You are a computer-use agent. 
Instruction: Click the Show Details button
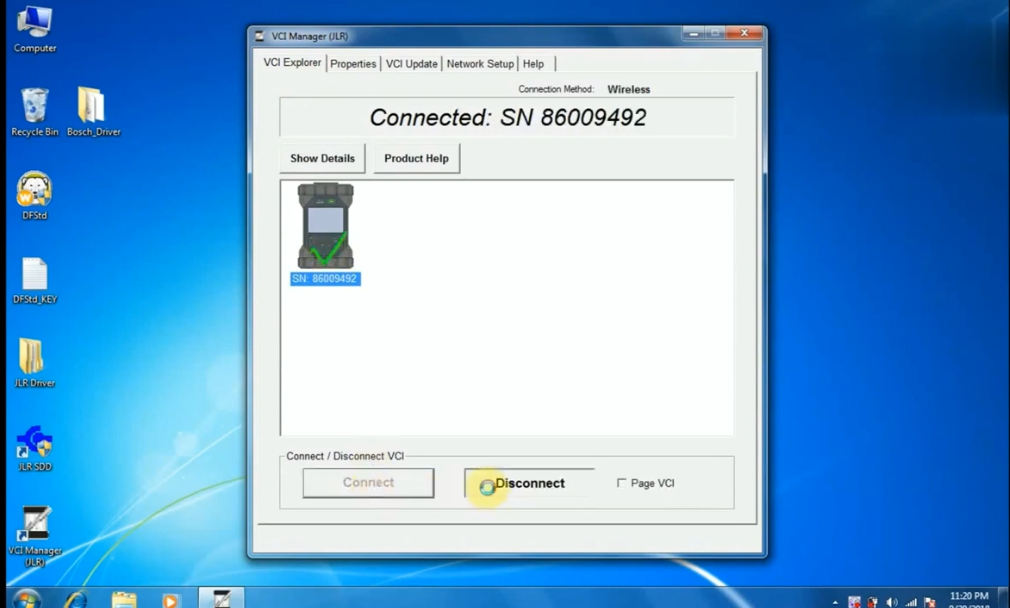pos(322,158)
